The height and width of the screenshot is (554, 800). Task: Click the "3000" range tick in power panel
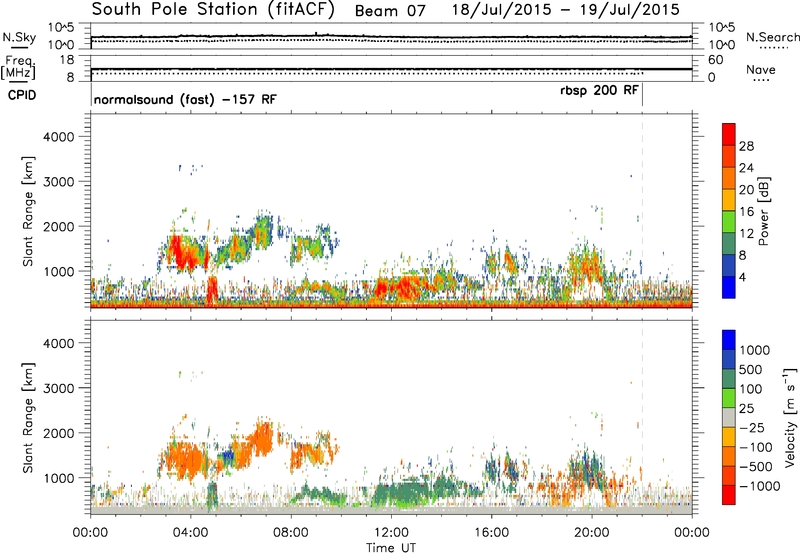click(x=58, y=182)
